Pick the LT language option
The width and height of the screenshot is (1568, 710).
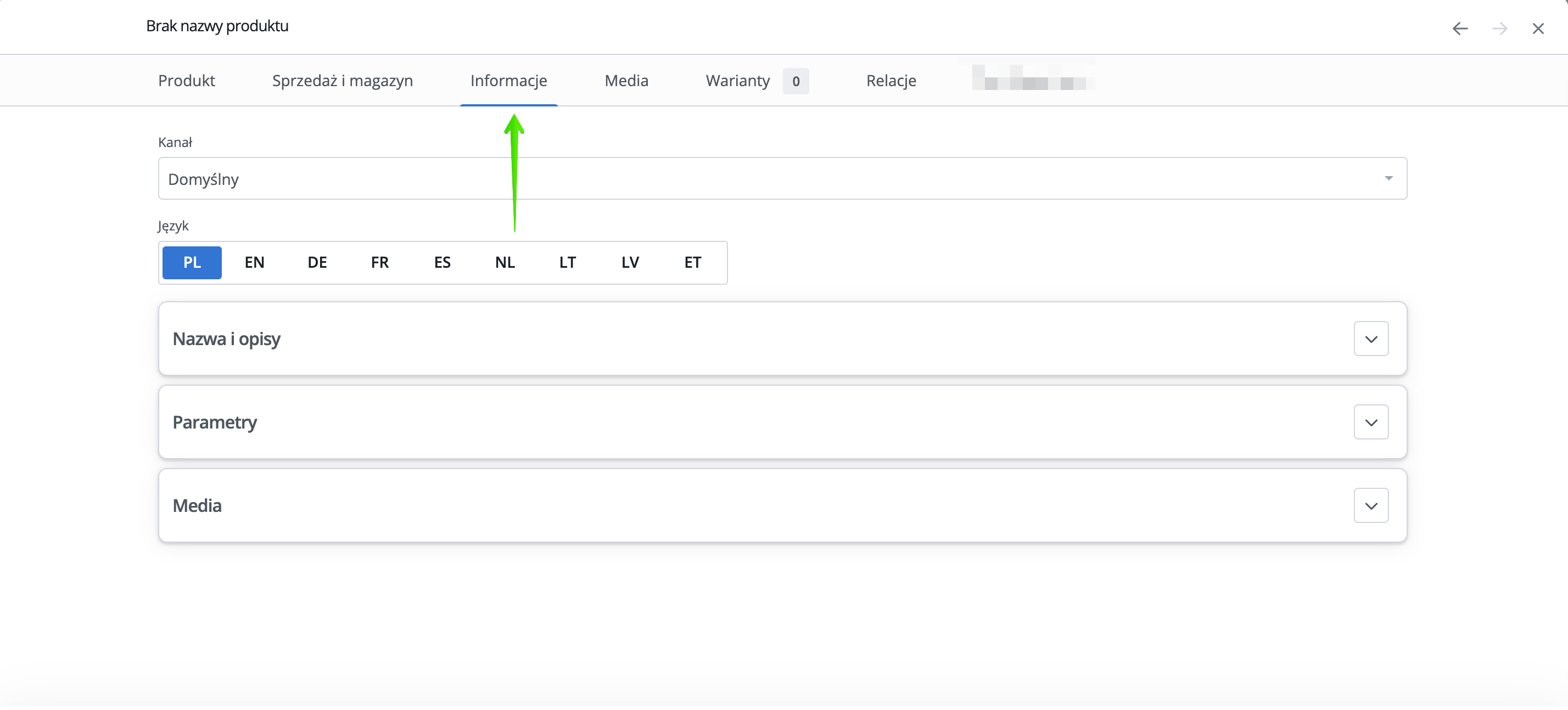[x=567, y=263]
